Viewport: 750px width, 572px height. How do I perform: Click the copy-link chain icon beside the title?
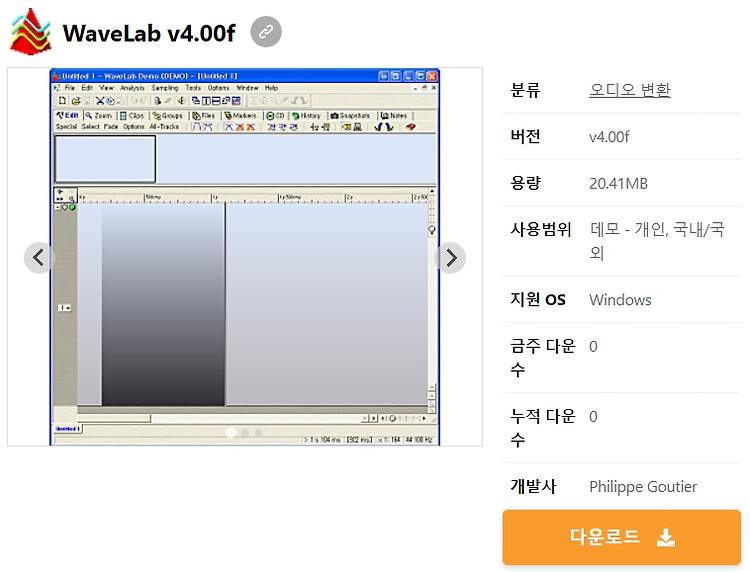[266, 32]
